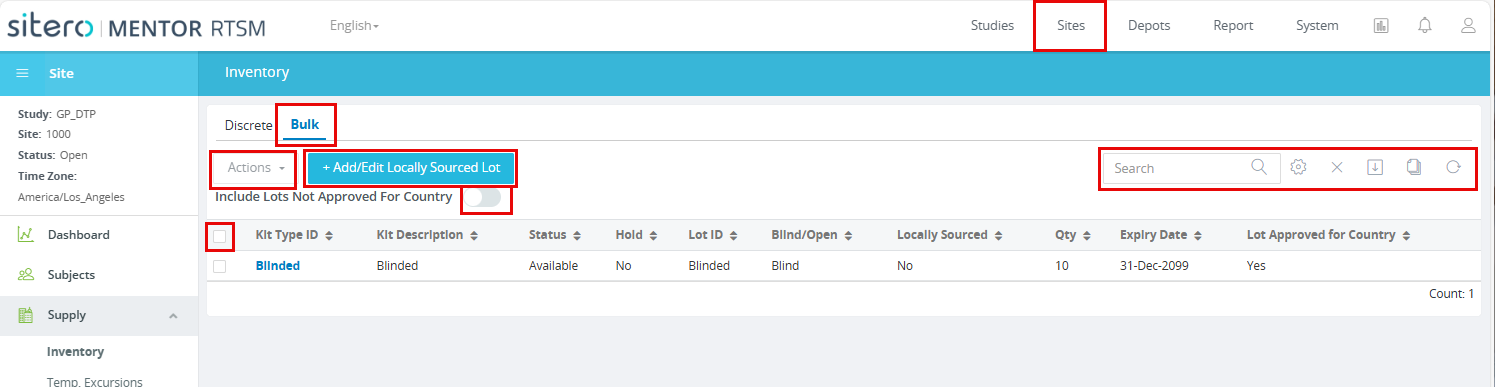Copy table data with the copy icon
The width and height of the screenshot is (1495, 387).
pyautogui.click(x=1413, y=167)
